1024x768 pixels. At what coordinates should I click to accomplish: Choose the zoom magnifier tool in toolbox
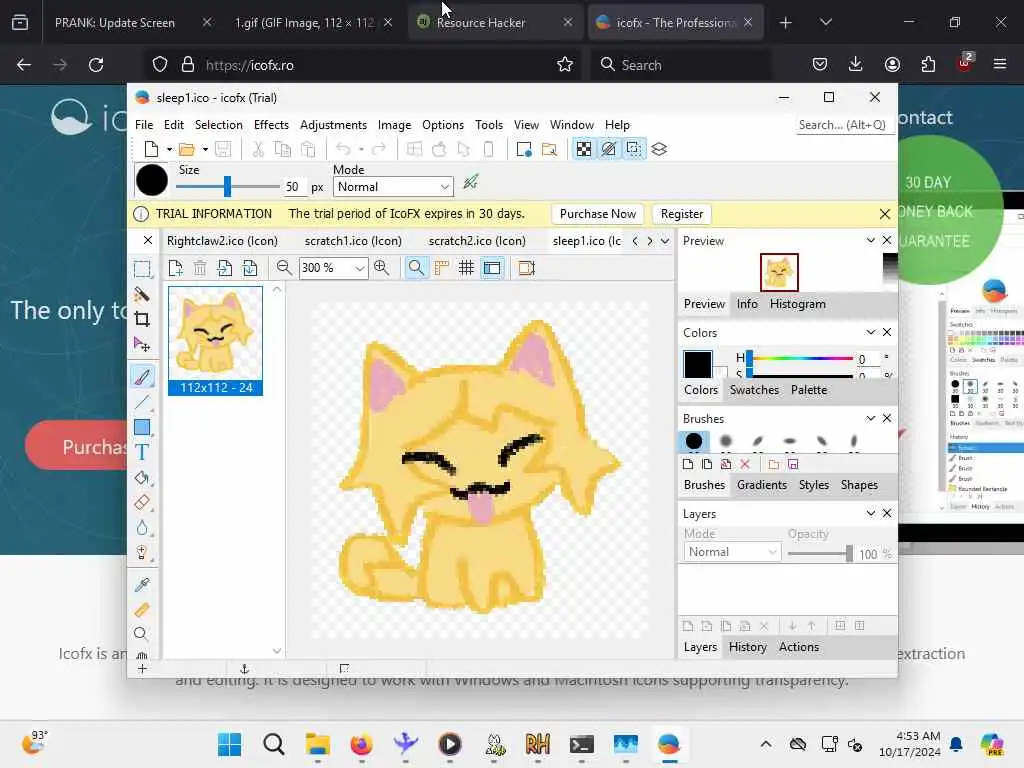140,634
